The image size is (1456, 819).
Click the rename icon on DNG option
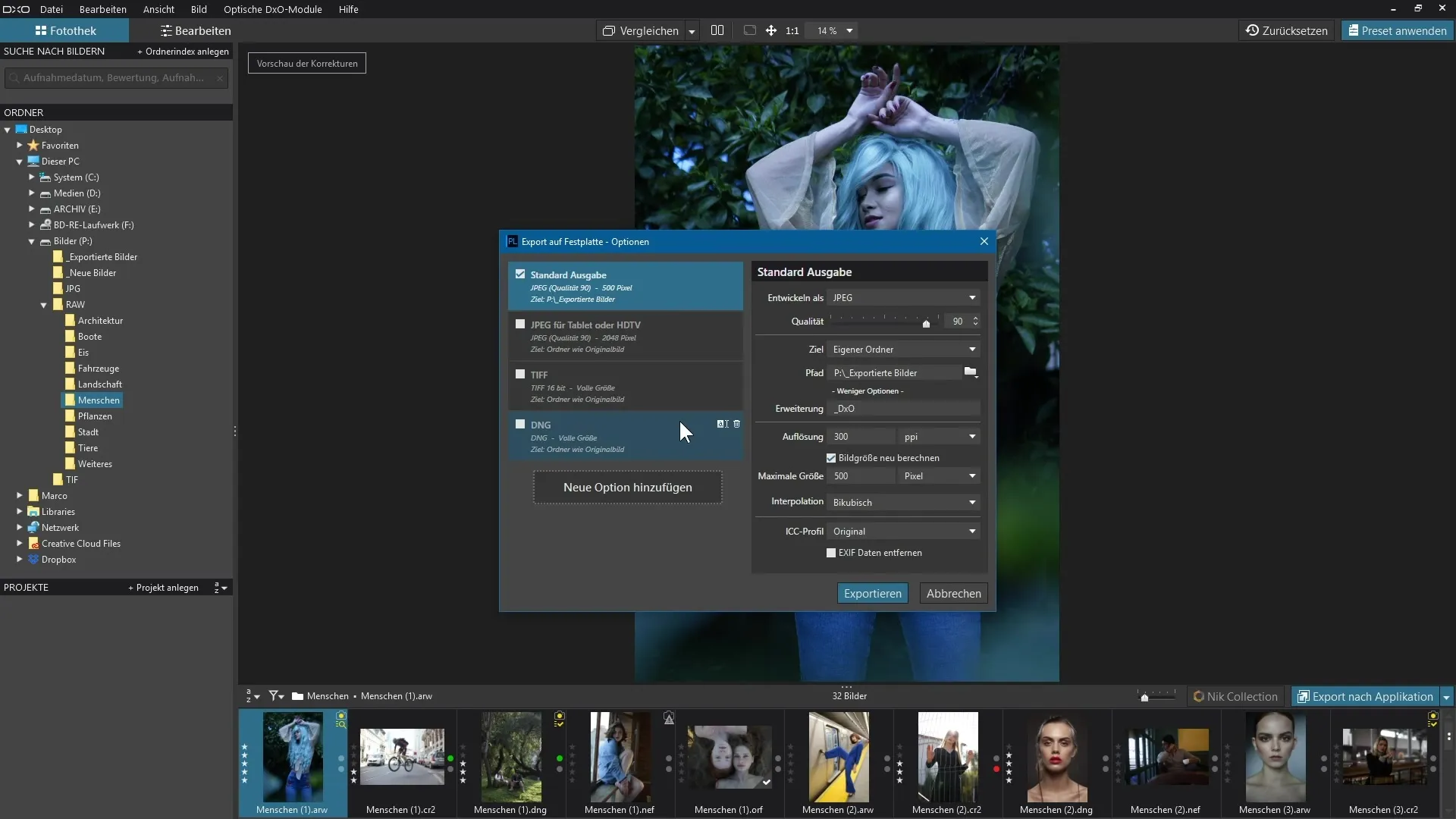coord(723,424)
